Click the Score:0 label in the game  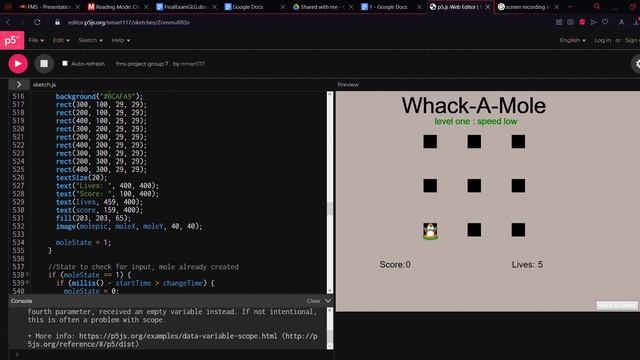click(395, 264)
